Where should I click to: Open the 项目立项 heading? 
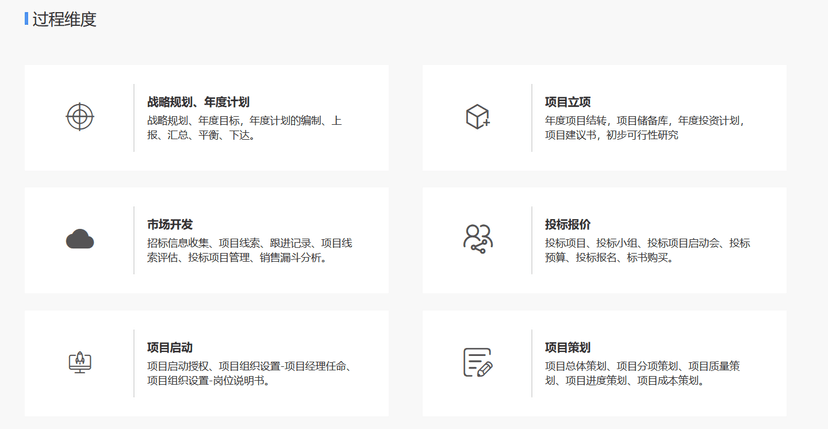pyautogui.click(x=568, y=102)
